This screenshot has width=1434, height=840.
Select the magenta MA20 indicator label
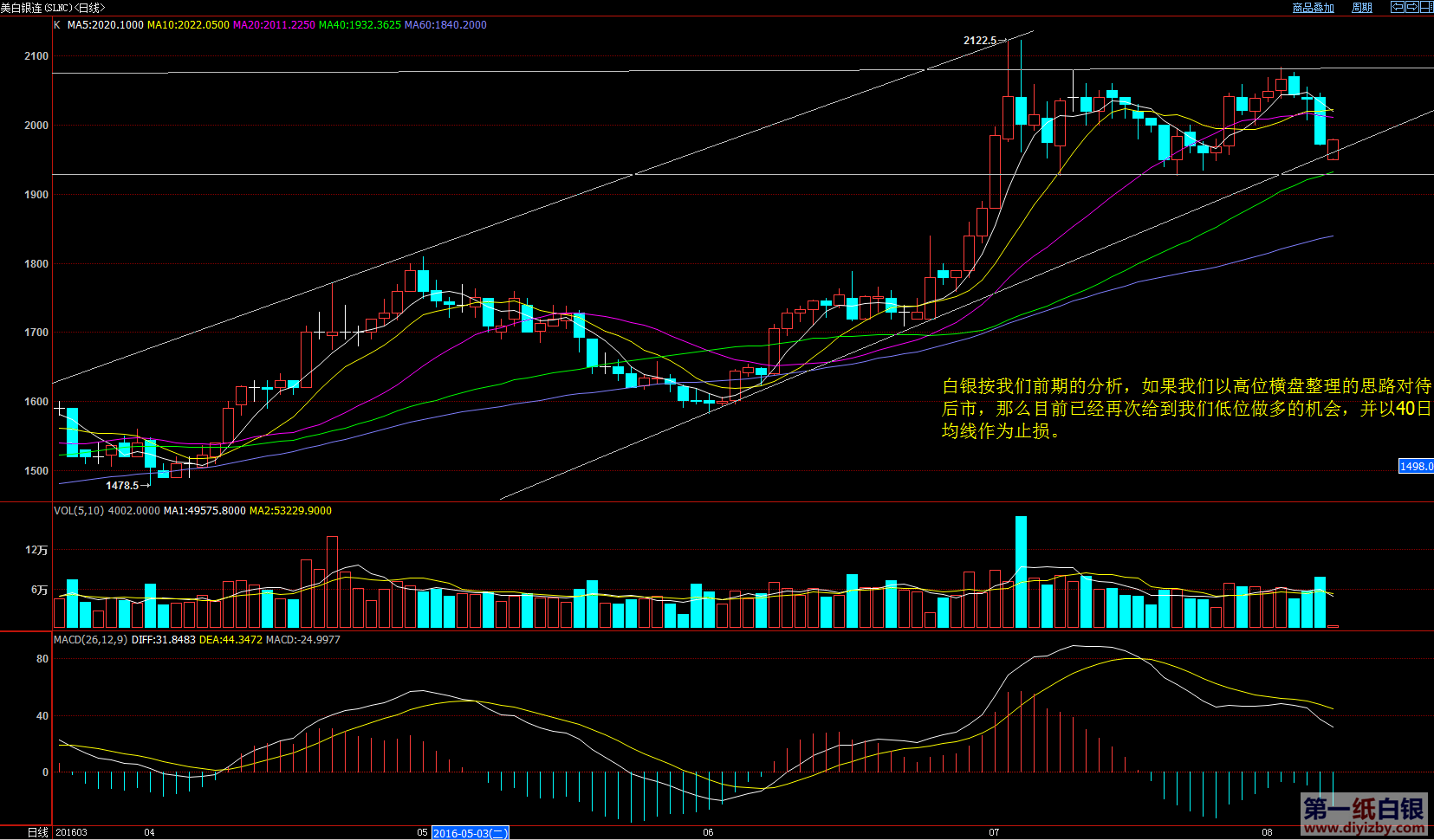pos(274,25)
